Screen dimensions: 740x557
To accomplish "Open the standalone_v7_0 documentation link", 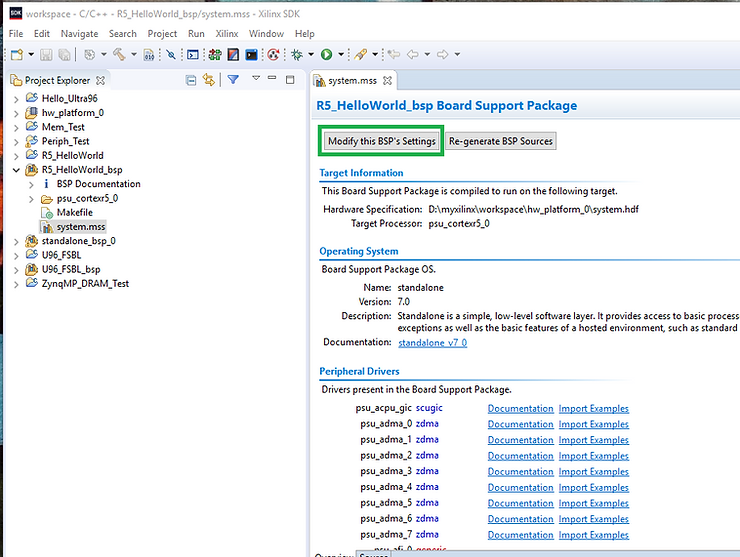I will tap(432, 343).
